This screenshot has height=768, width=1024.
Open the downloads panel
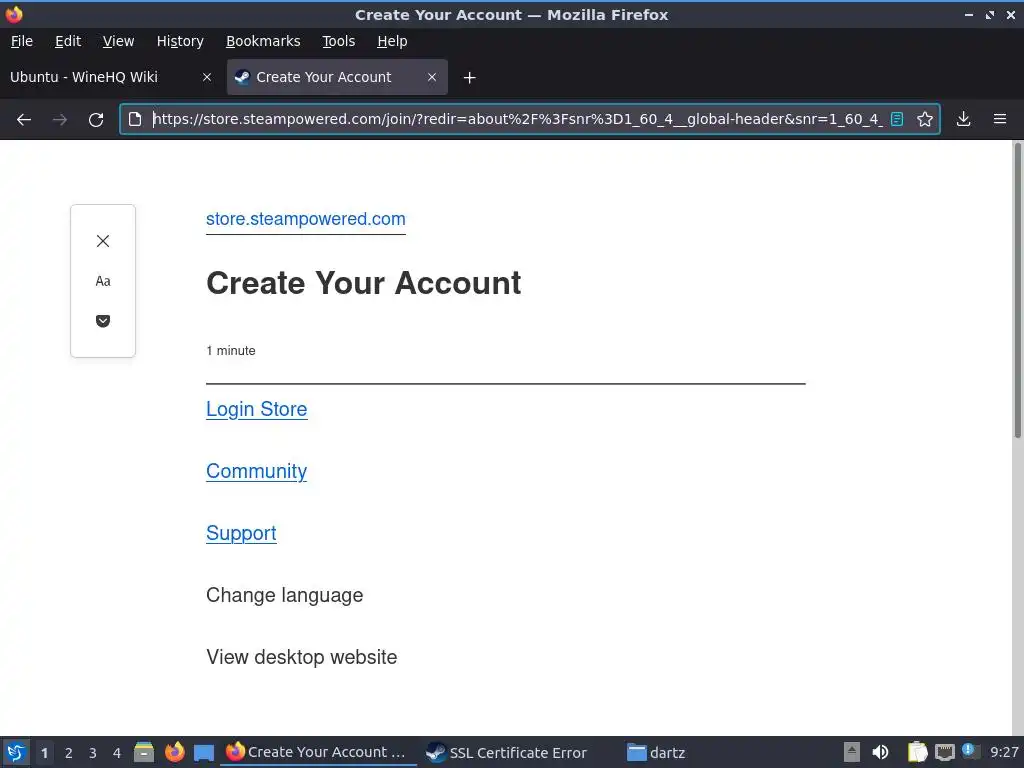pos(964,119)
